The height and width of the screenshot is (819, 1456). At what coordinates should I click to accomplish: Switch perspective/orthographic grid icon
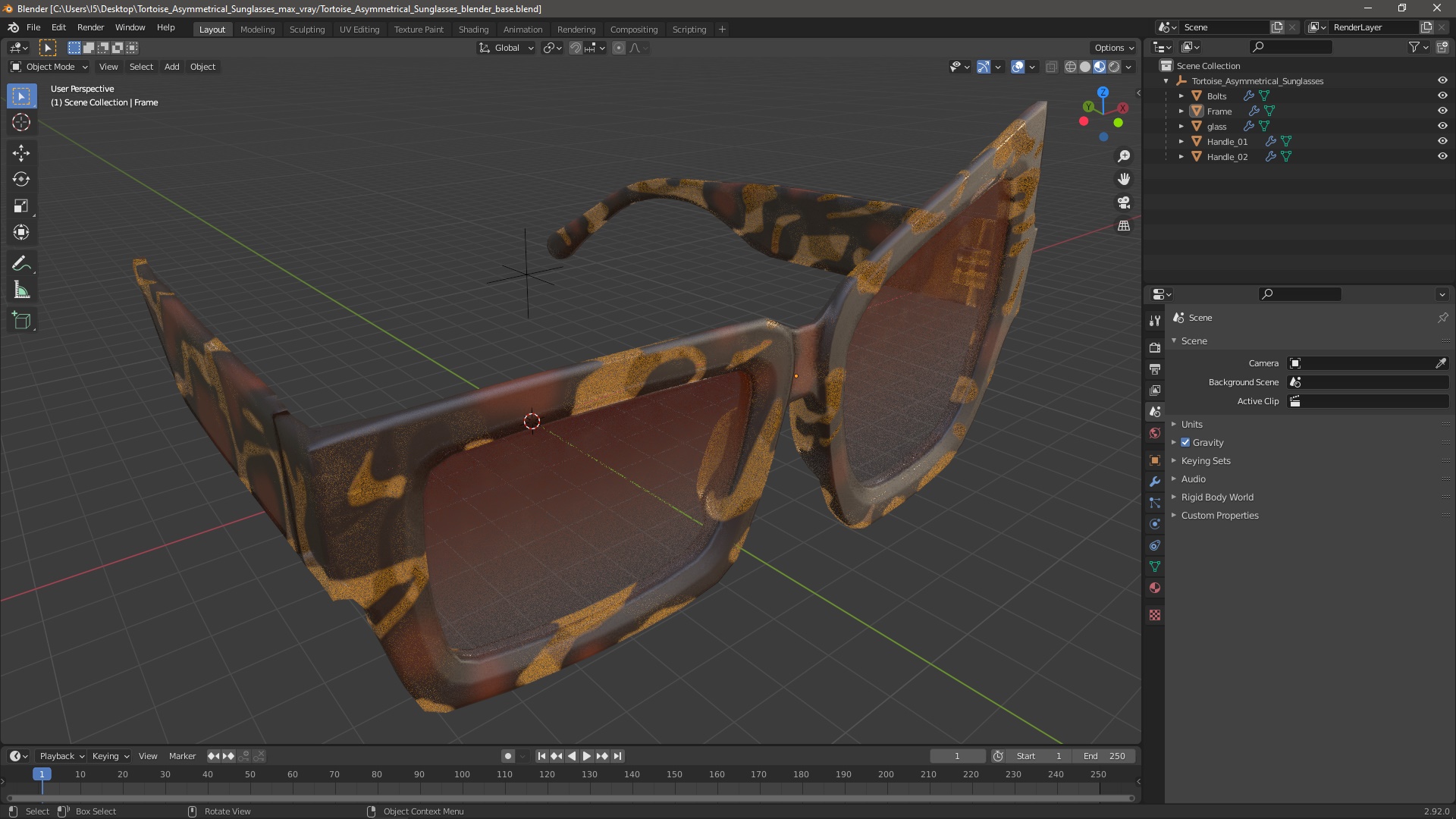coord(1124,226)
